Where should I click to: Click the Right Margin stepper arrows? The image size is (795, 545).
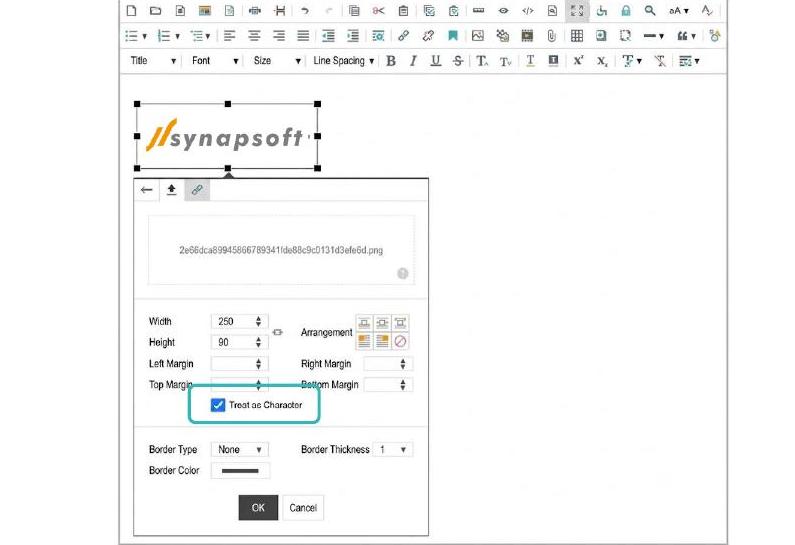(x=403, y=364)
